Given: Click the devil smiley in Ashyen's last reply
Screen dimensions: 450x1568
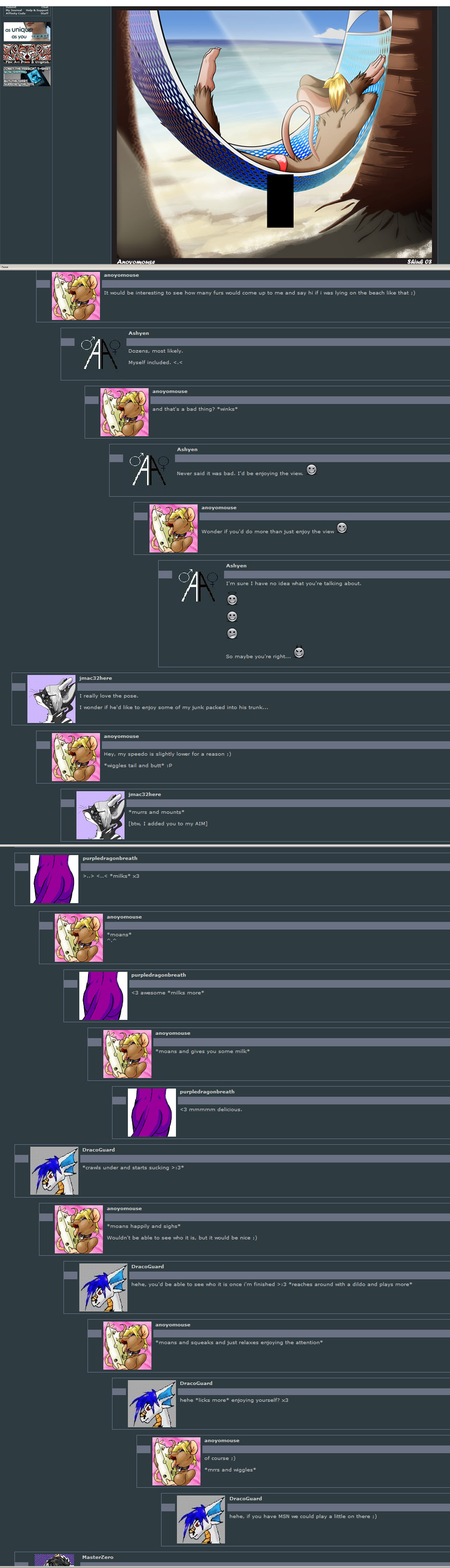Looking at the screenshot, I should (x=299, y=652).
